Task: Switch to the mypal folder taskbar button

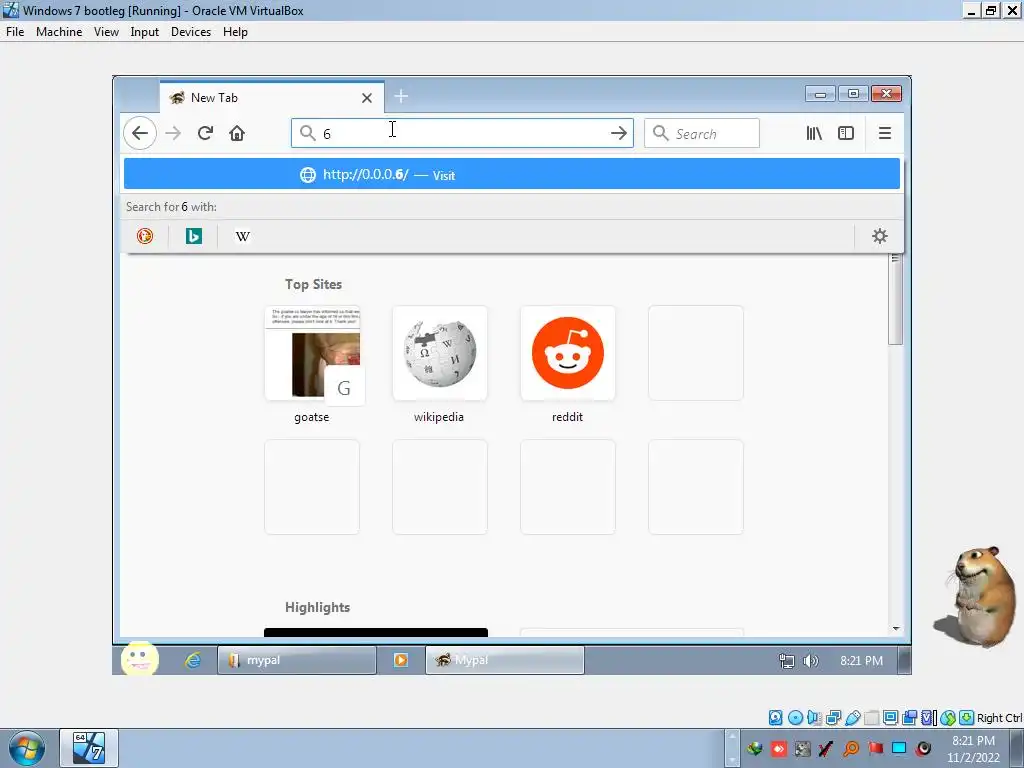Action: click(x=296, y=660)
